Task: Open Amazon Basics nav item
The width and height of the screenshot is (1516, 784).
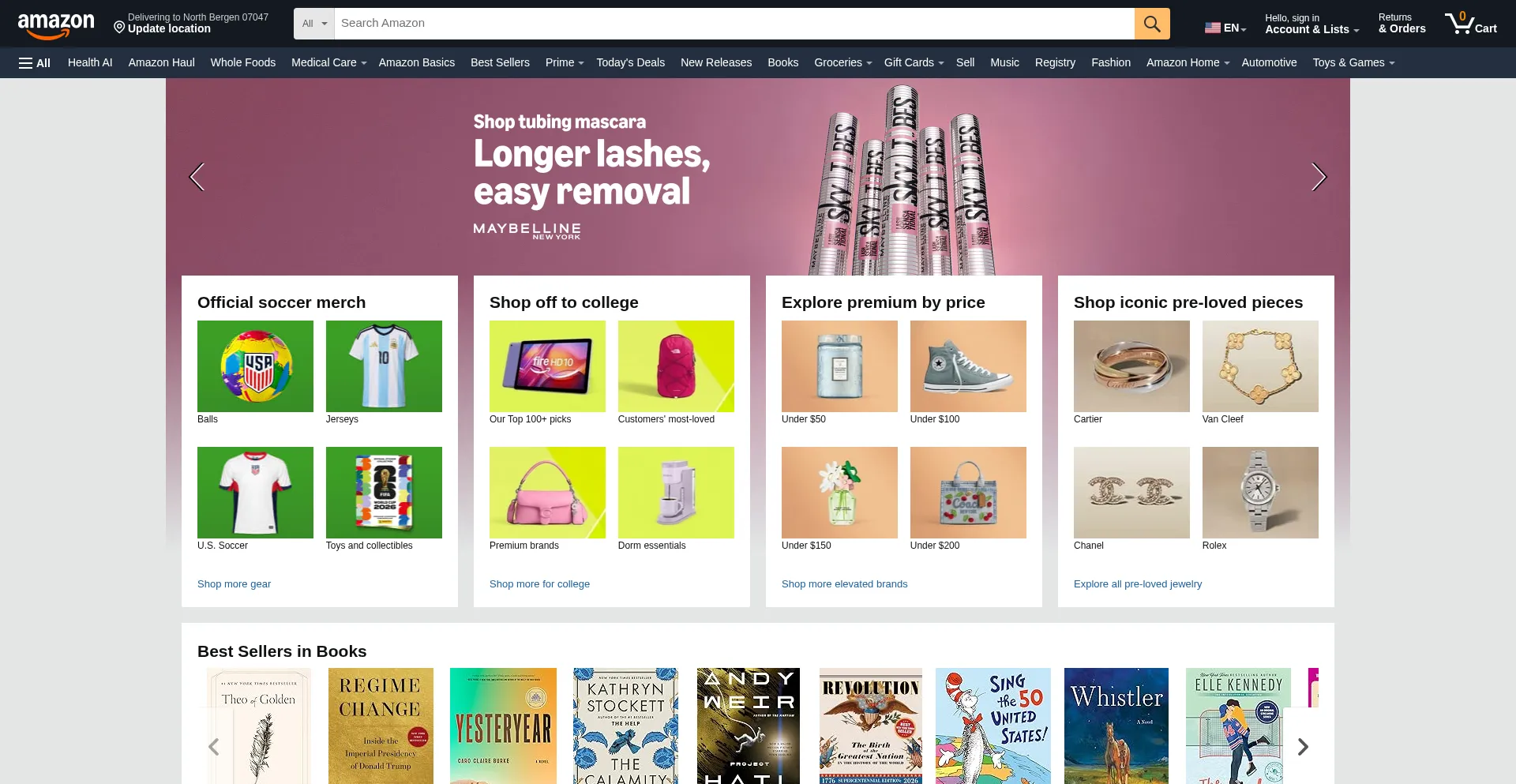Action: 417,63
